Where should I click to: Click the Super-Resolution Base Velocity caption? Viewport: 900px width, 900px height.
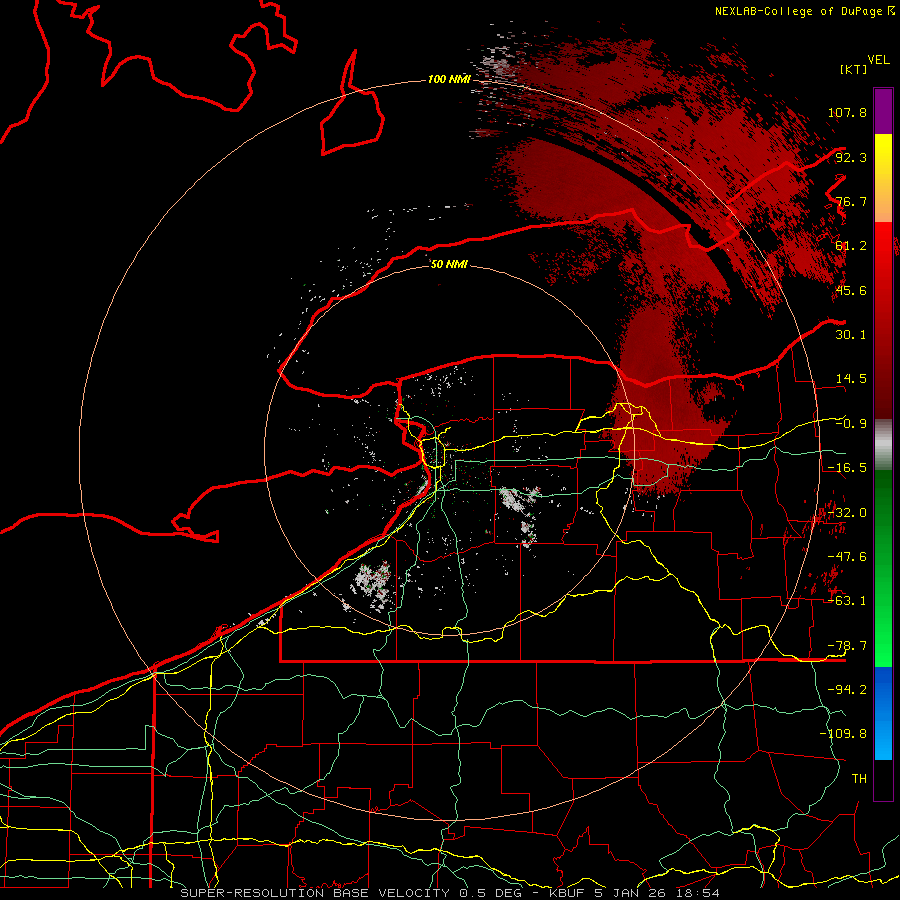pos(450,893)
